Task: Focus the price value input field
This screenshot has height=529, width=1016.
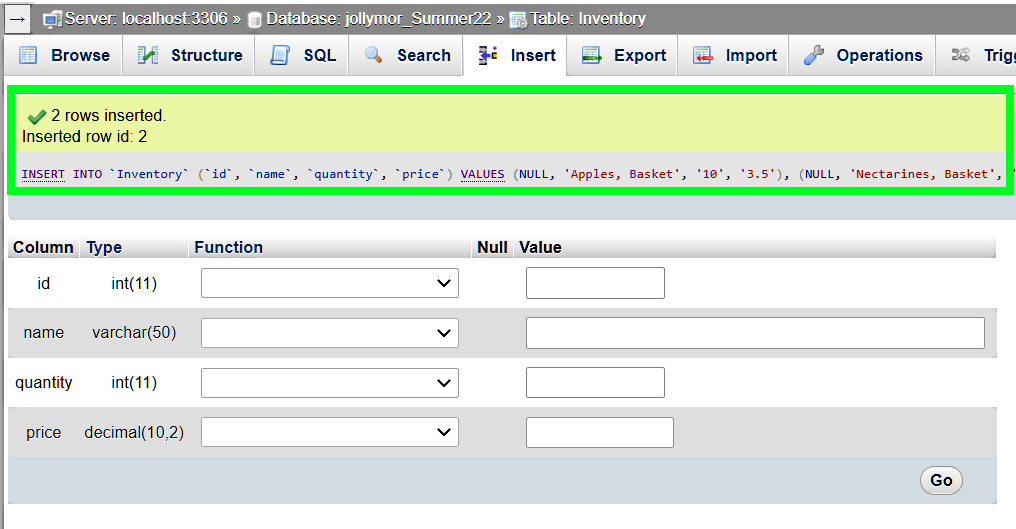Action: (599, 432)
